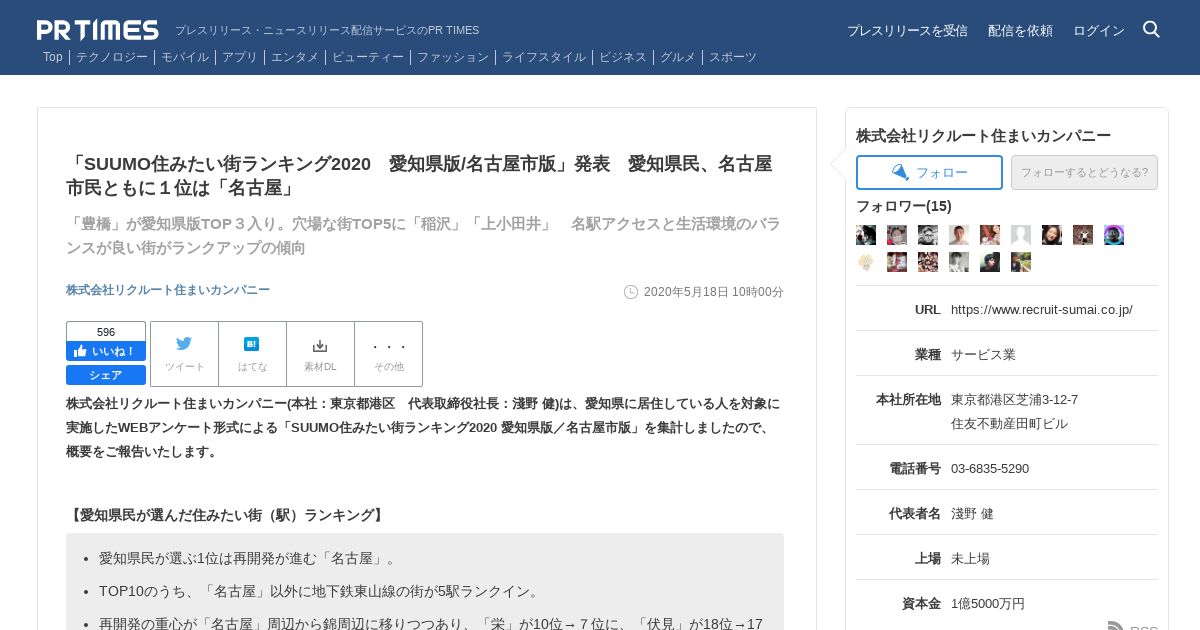Click 配信を依頼 link
This screenshot has height=630, width=1200.
tap(1020, 30)
